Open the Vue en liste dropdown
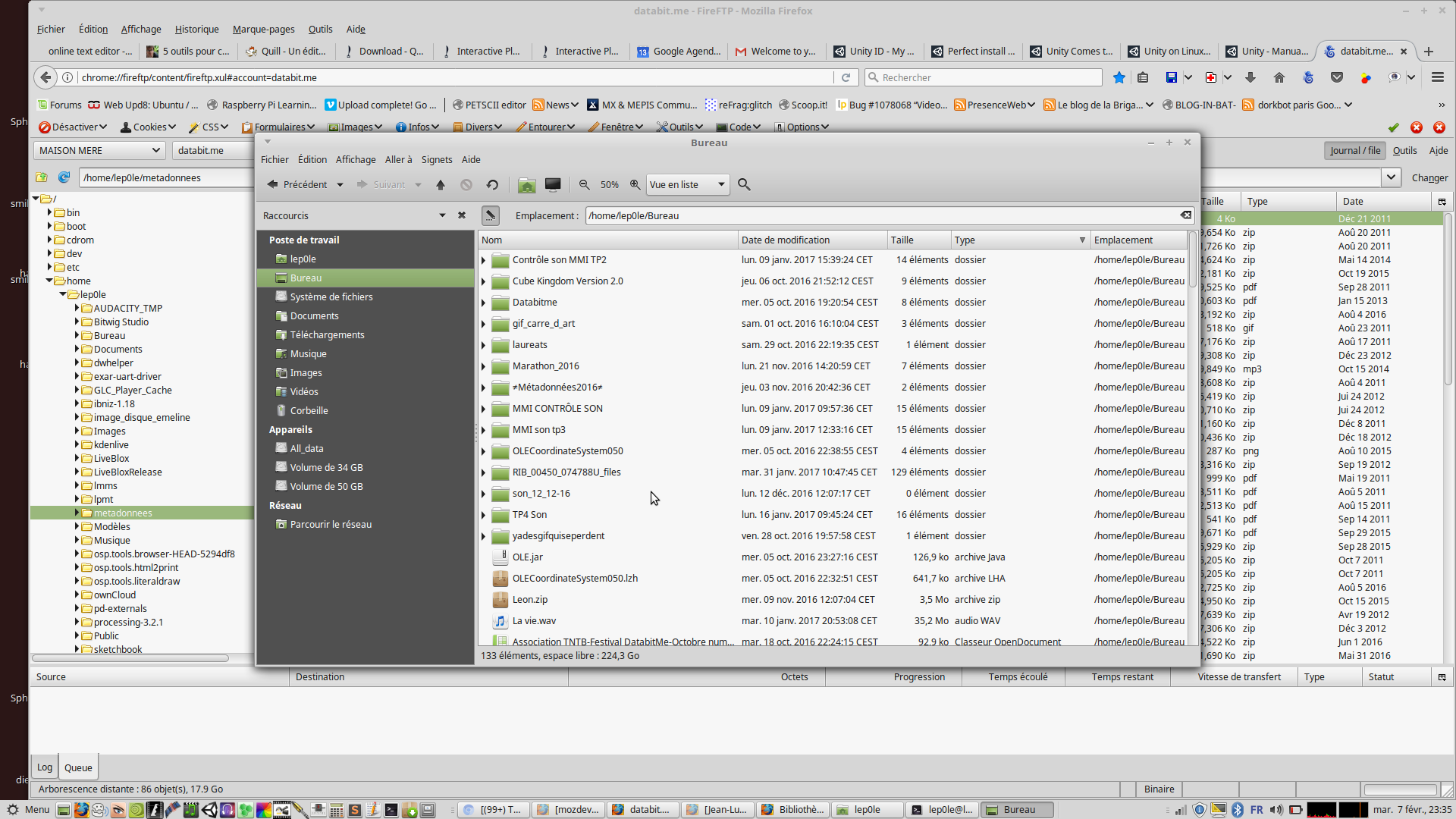Viewport: 1456px width, 819px height. 687,184
